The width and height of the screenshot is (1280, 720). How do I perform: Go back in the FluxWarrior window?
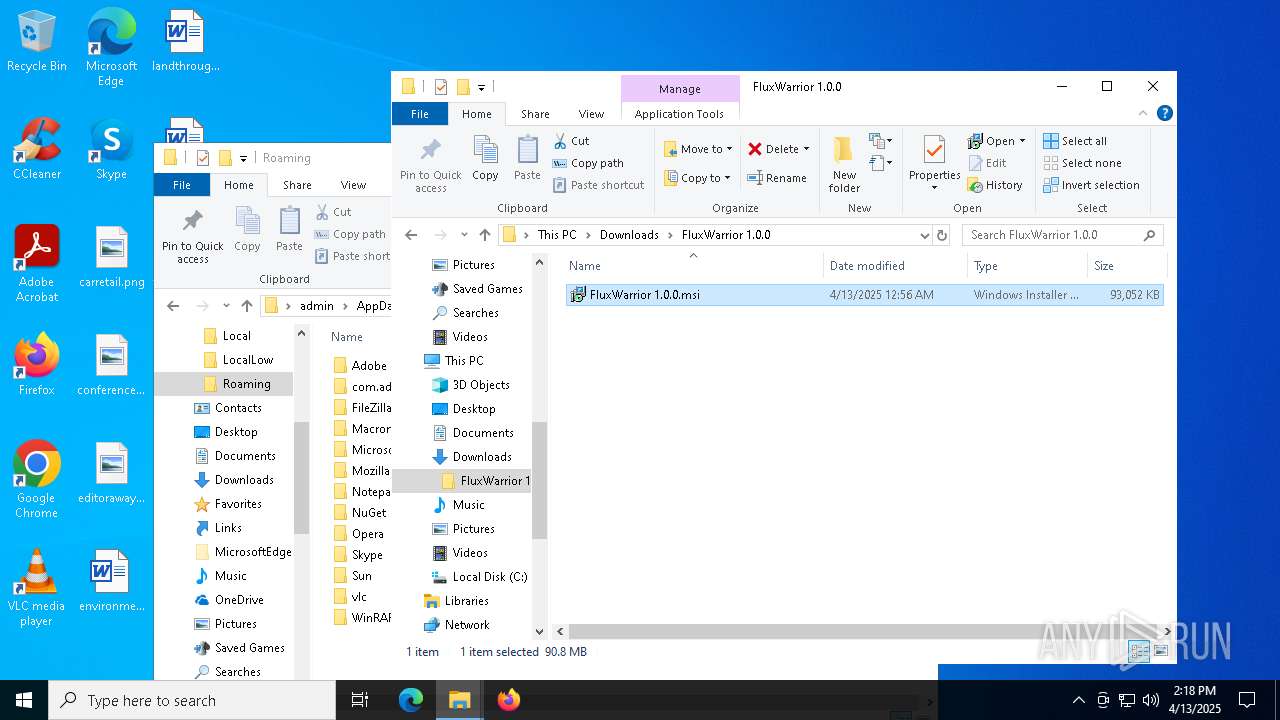411,235
